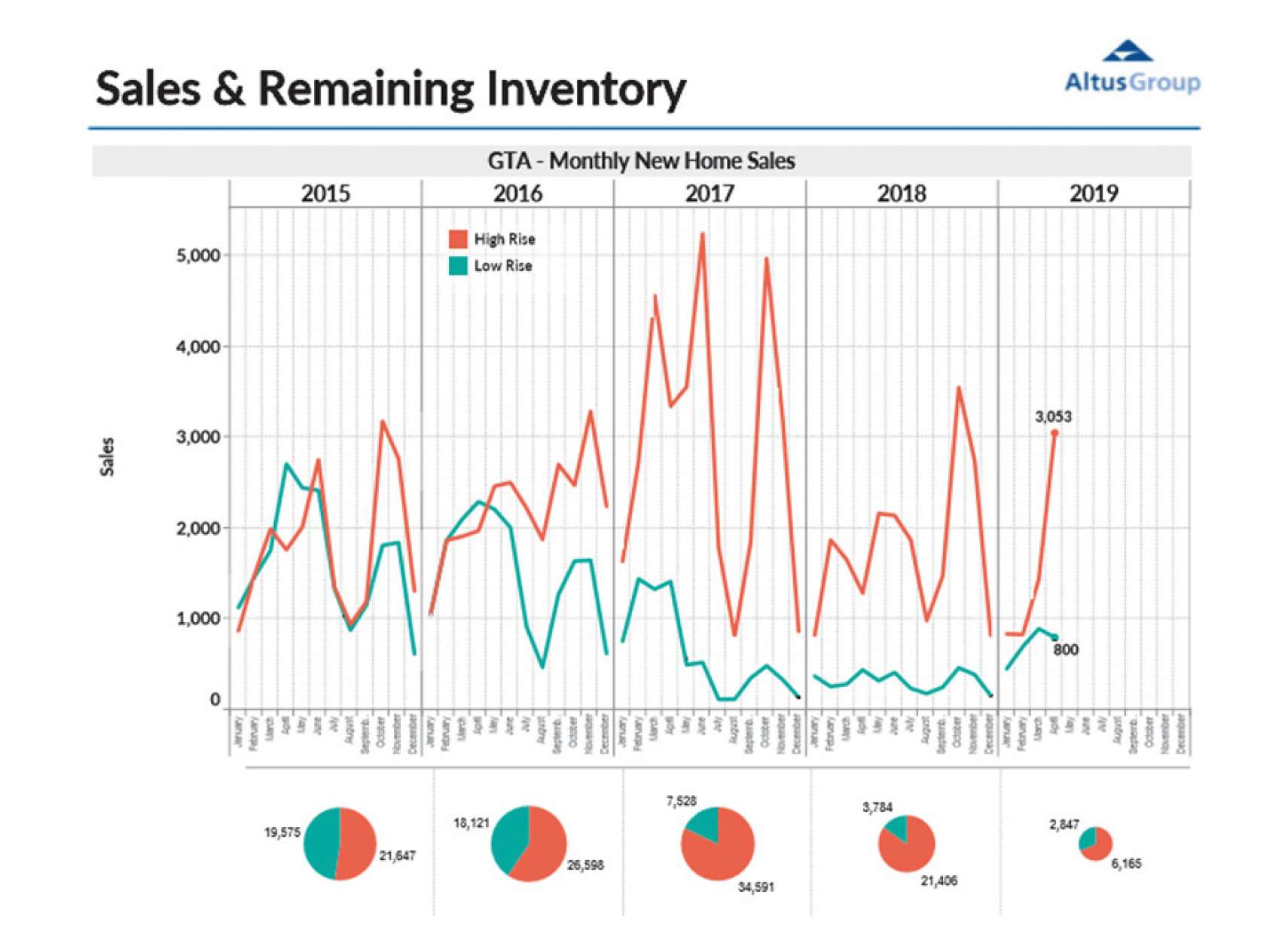Select the 2016 year column header
This screenshot has height=940, width=1288.
click(x=517, y=194)
